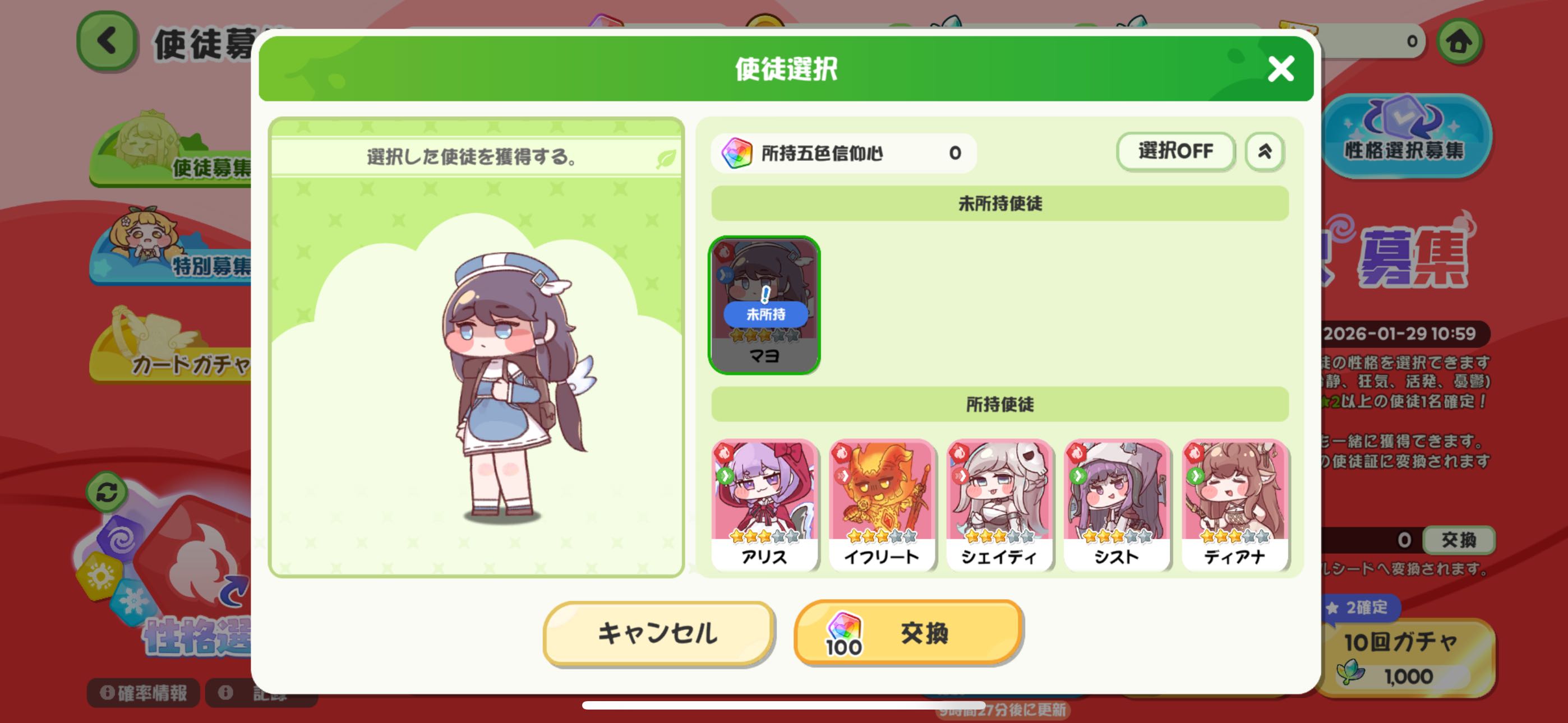Choose the シェイディ apostle card
The width and height of the screenshot is (1568, 723).
pyautogui.click(x=999, y=505)
